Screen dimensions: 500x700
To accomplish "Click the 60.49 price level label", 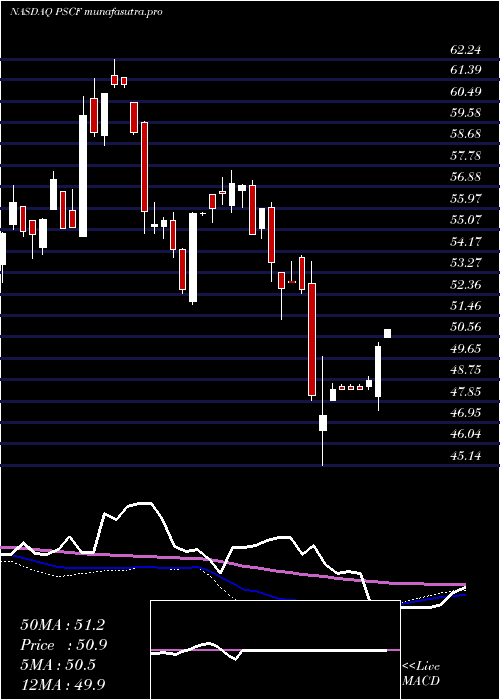I will [466, 92].
